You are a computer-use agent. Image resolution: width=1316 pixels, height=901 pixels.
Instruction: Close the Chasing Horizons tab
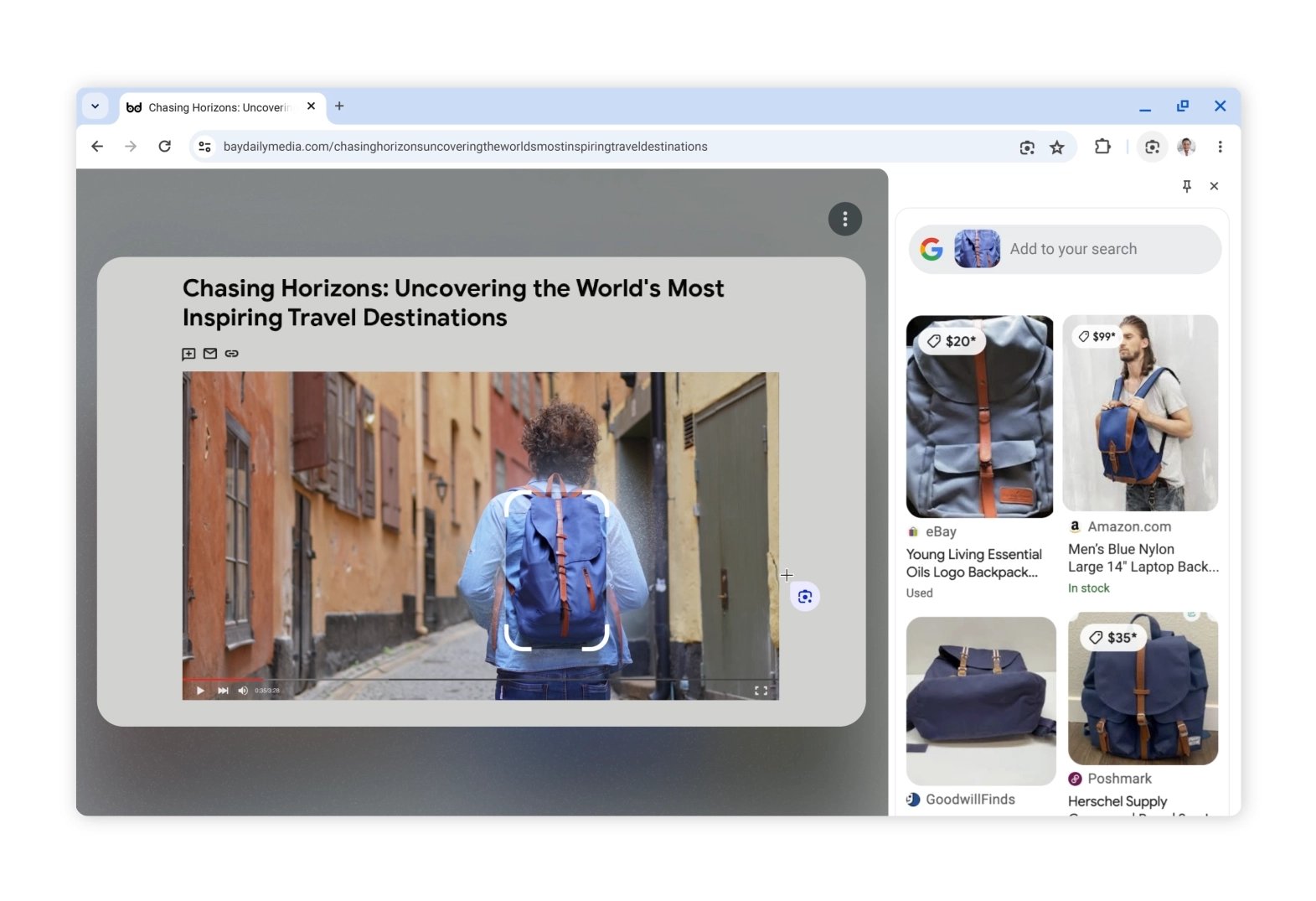(x=311, y=106)
